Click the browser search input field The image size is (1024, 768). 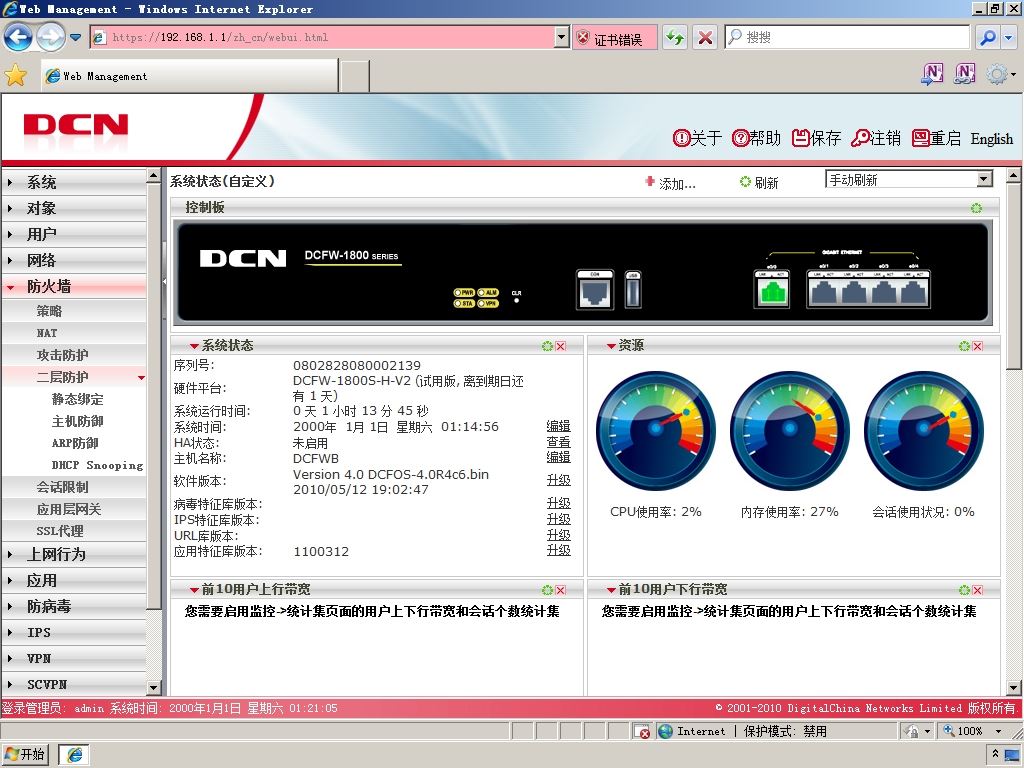point(847,37)
